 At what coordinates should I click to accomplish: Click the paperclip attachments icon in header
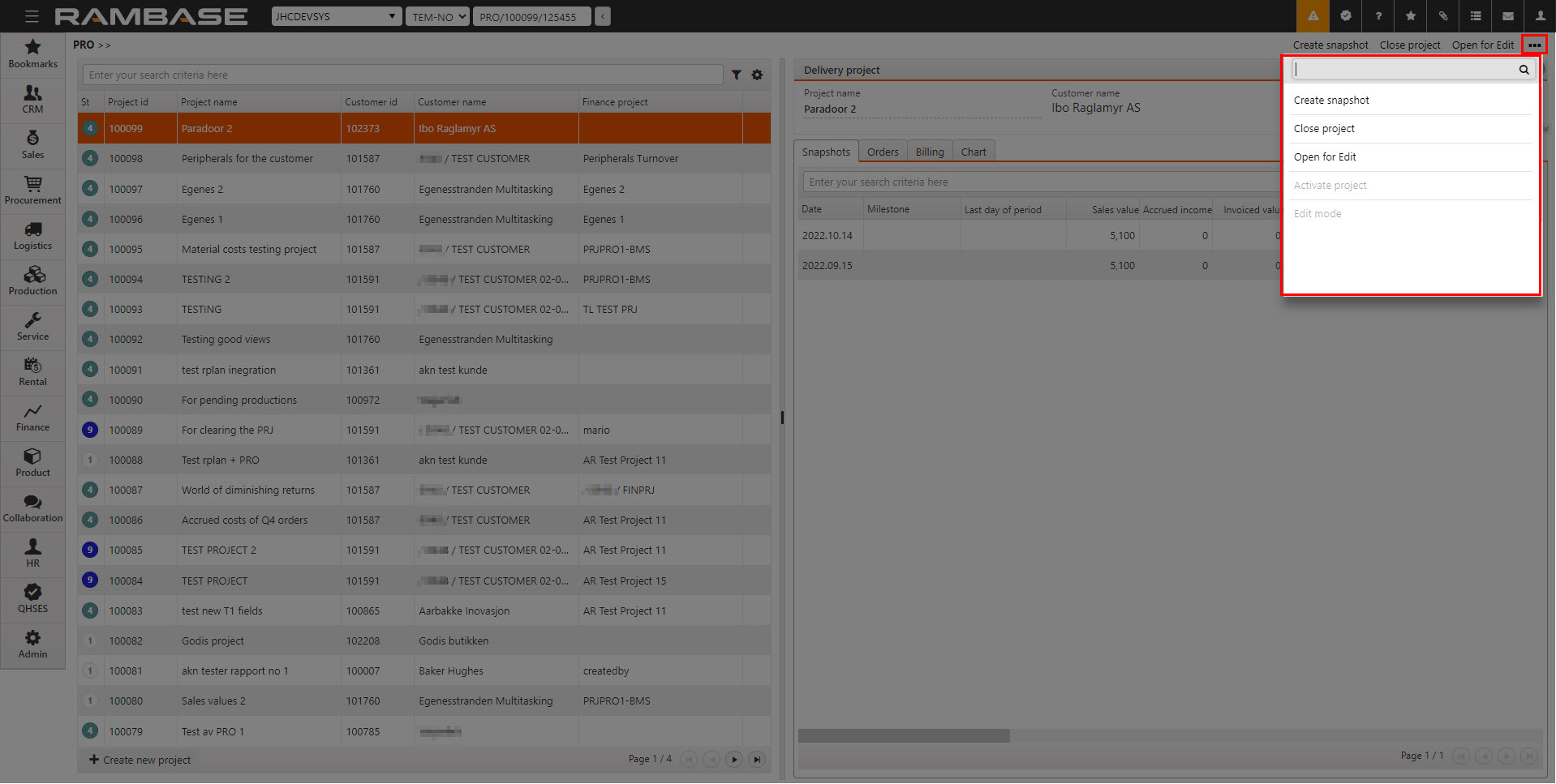[1442, 16]
